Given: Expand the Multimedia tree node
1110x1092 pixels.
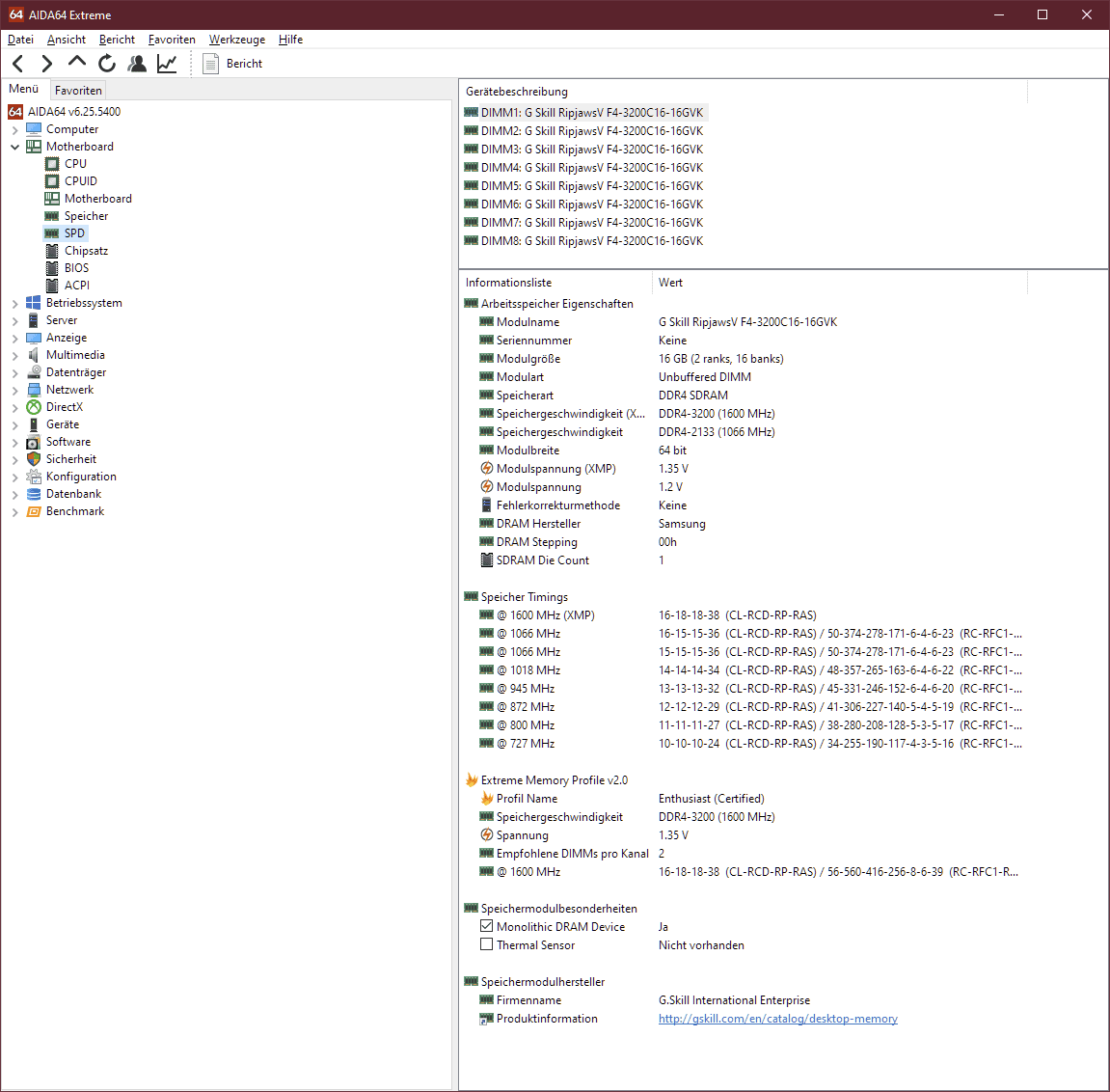Looking at the screenshot, I should (14, 356).
